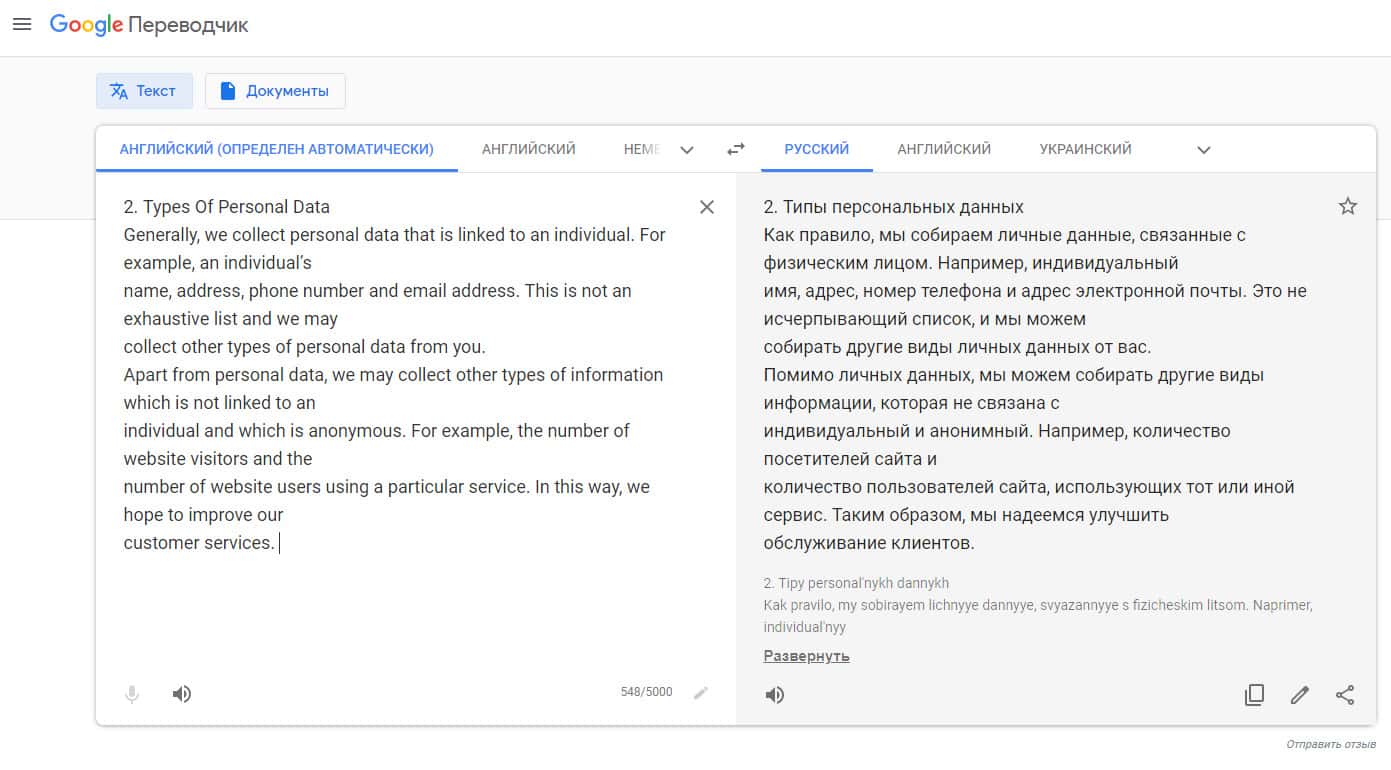
Task: Open the hamburger main menu
Action: pyautogui.click(x=22, y=24)
